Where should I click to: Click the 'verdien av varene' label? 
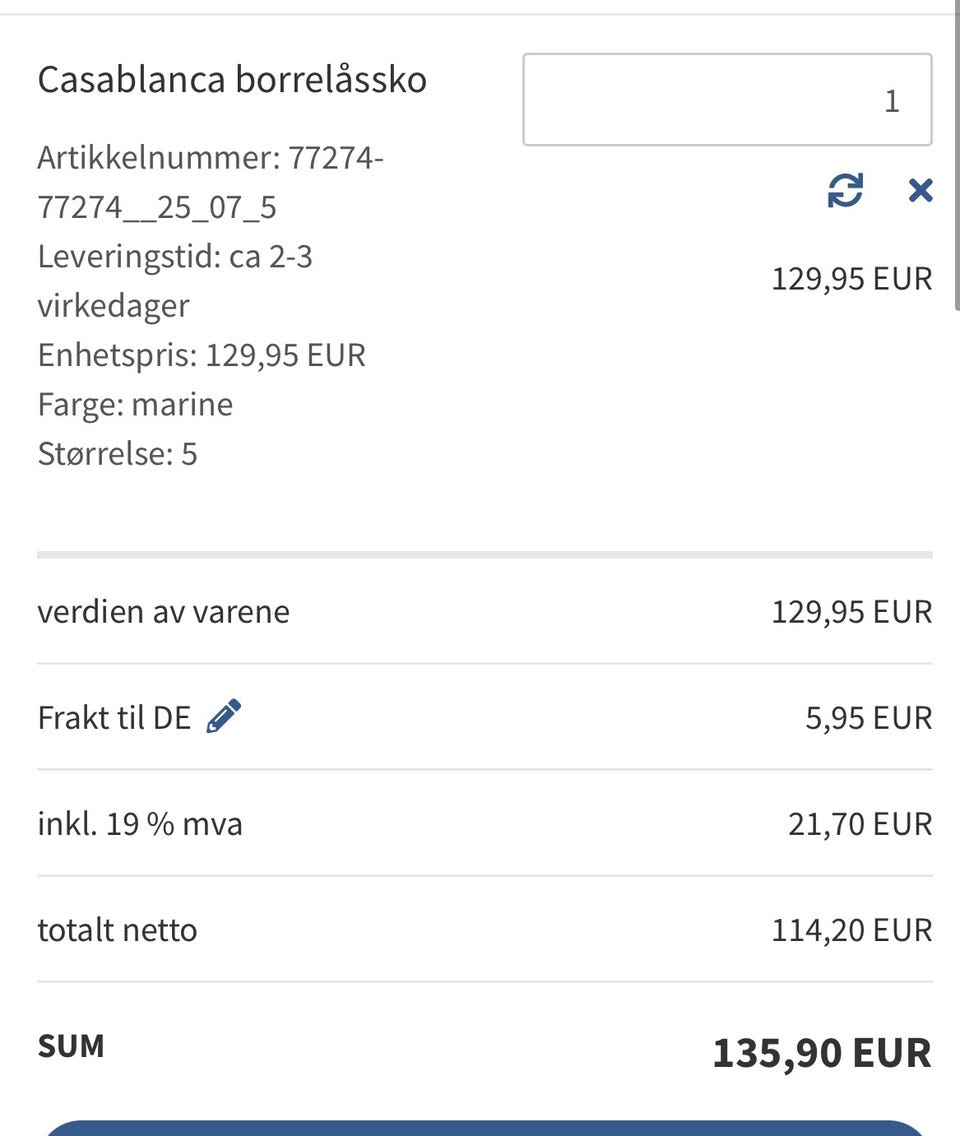point(163,611)
